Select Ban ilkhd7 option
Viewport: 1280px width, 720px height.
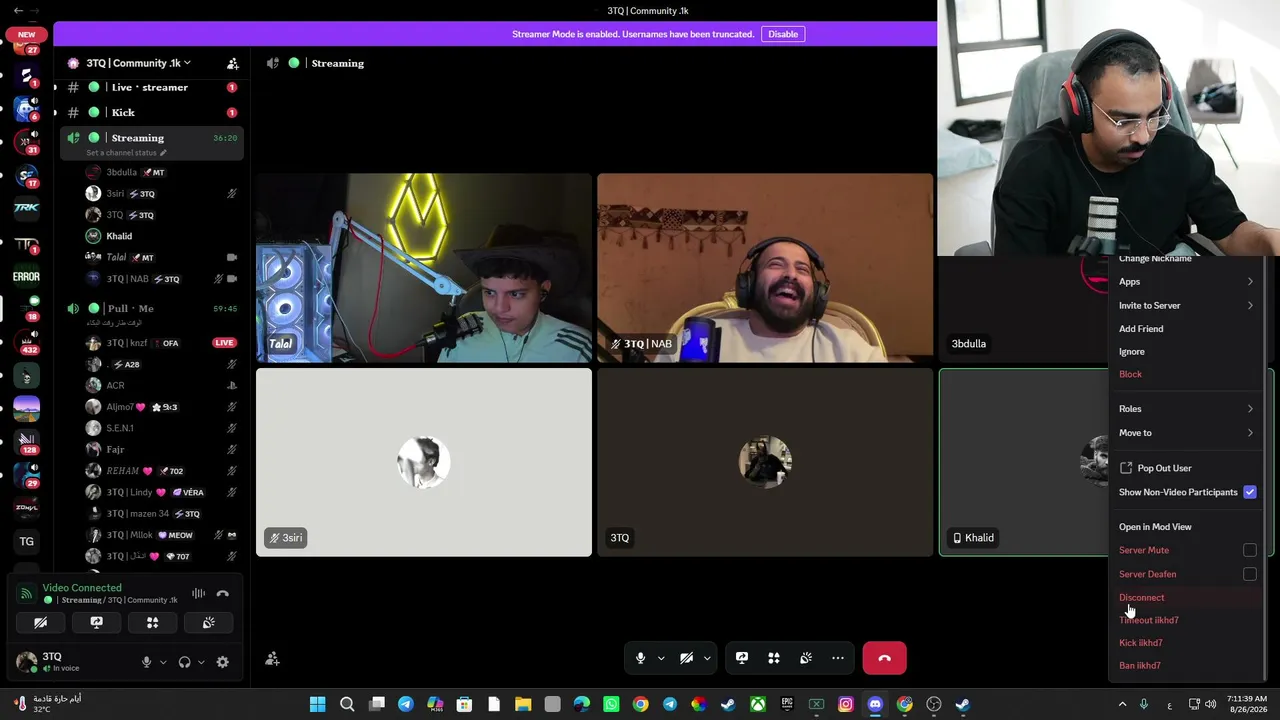(1186, 666)
